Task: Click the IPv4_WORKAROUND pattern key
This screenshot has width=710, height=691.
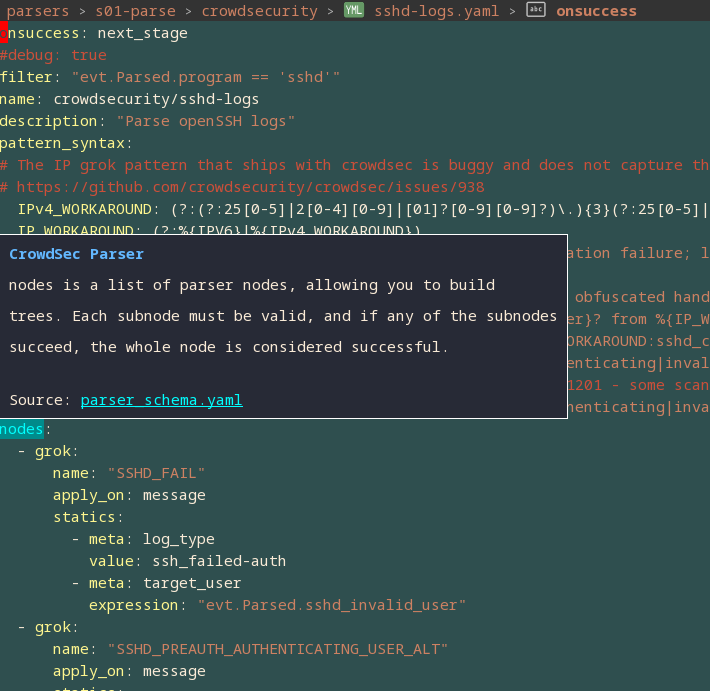Action: pyautogui.click(x=84, y=209)
